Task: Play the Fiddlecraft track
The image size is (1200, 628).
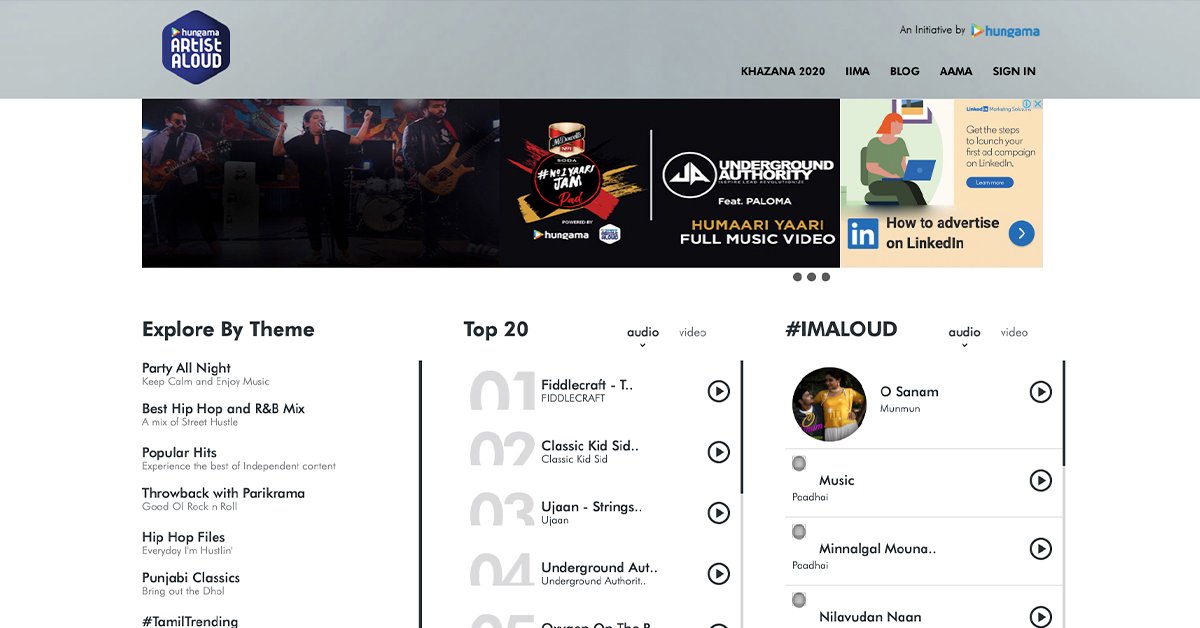Action: [x=718, y=391]
